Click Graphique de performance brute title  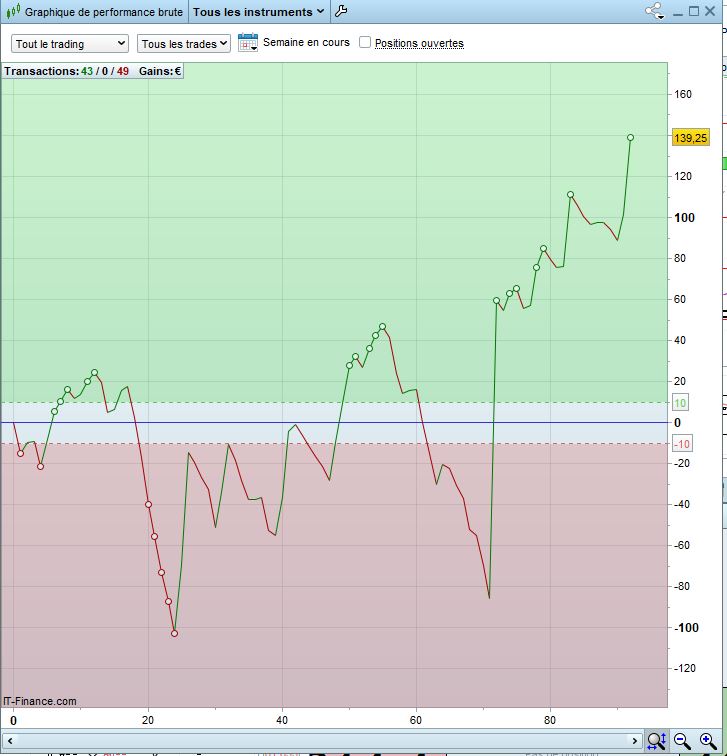point(104,12)
